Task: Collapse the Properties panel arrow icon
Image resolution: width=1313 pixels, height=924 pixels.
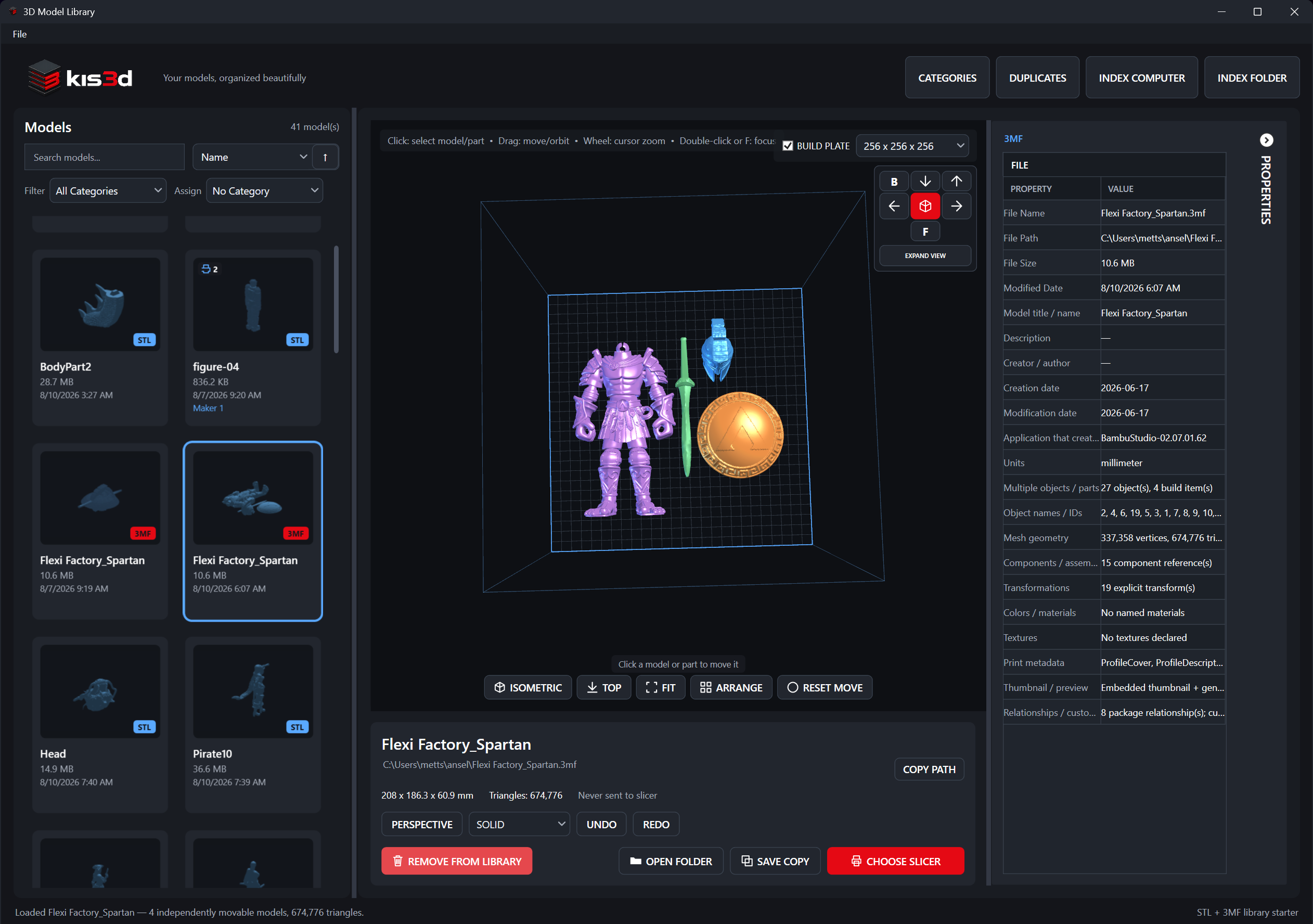Action: (1266, 140)
